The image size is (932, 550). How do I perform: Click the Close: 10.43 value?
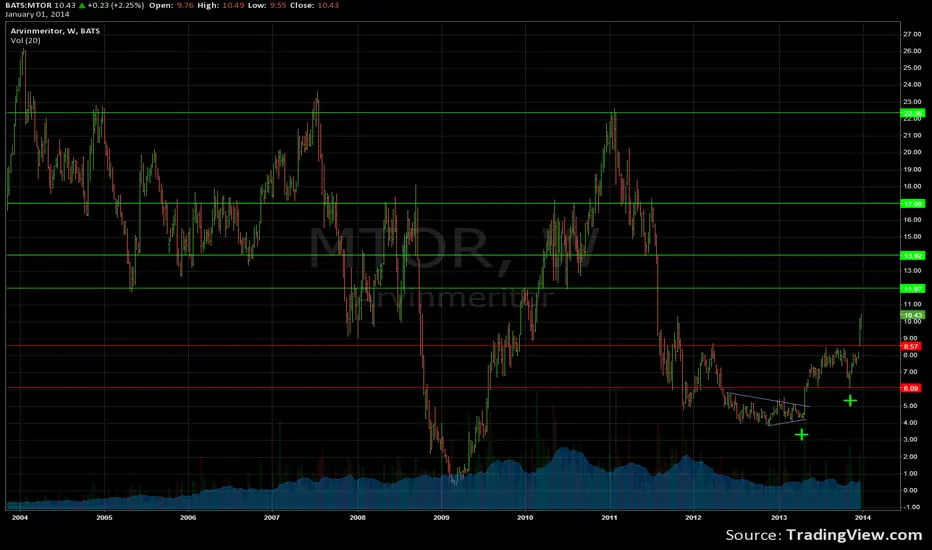314,5
